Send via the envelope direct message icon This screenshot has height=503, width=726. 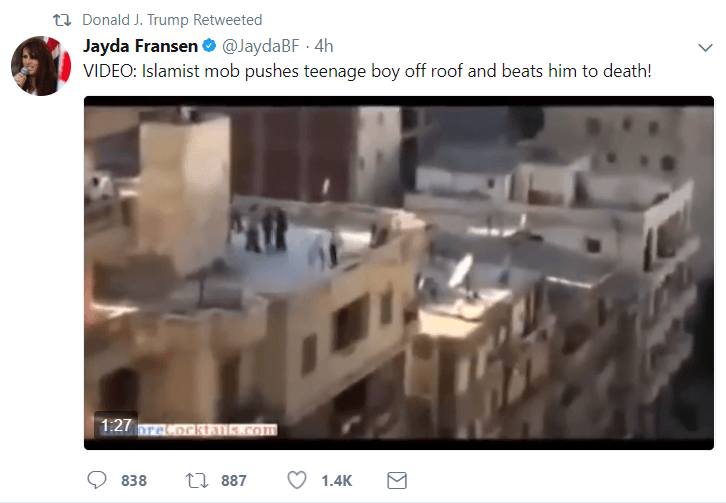pos(397,480)
